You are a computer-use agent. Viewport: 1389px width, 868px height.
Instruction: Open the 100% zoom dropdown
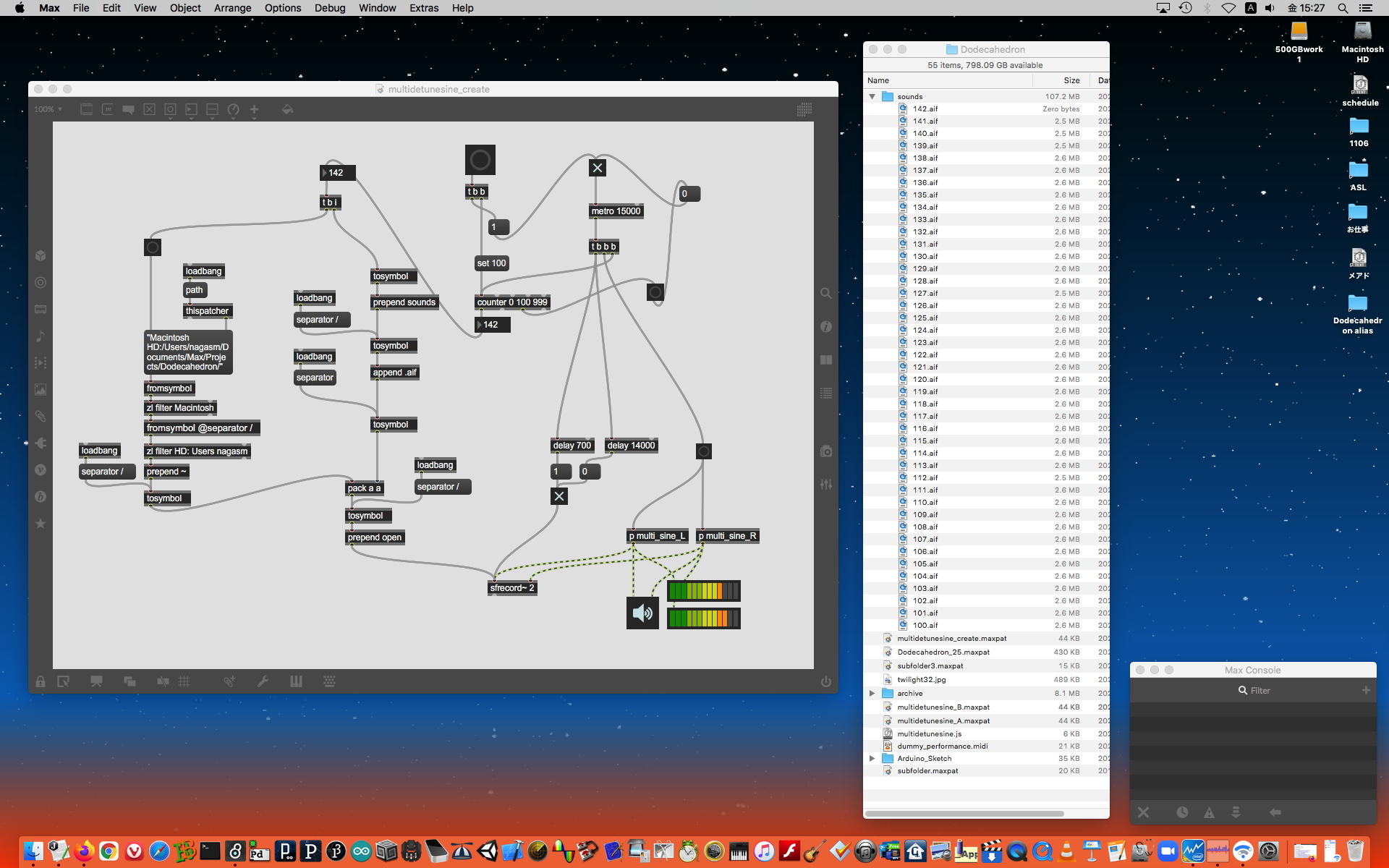(x=48, y=109)
